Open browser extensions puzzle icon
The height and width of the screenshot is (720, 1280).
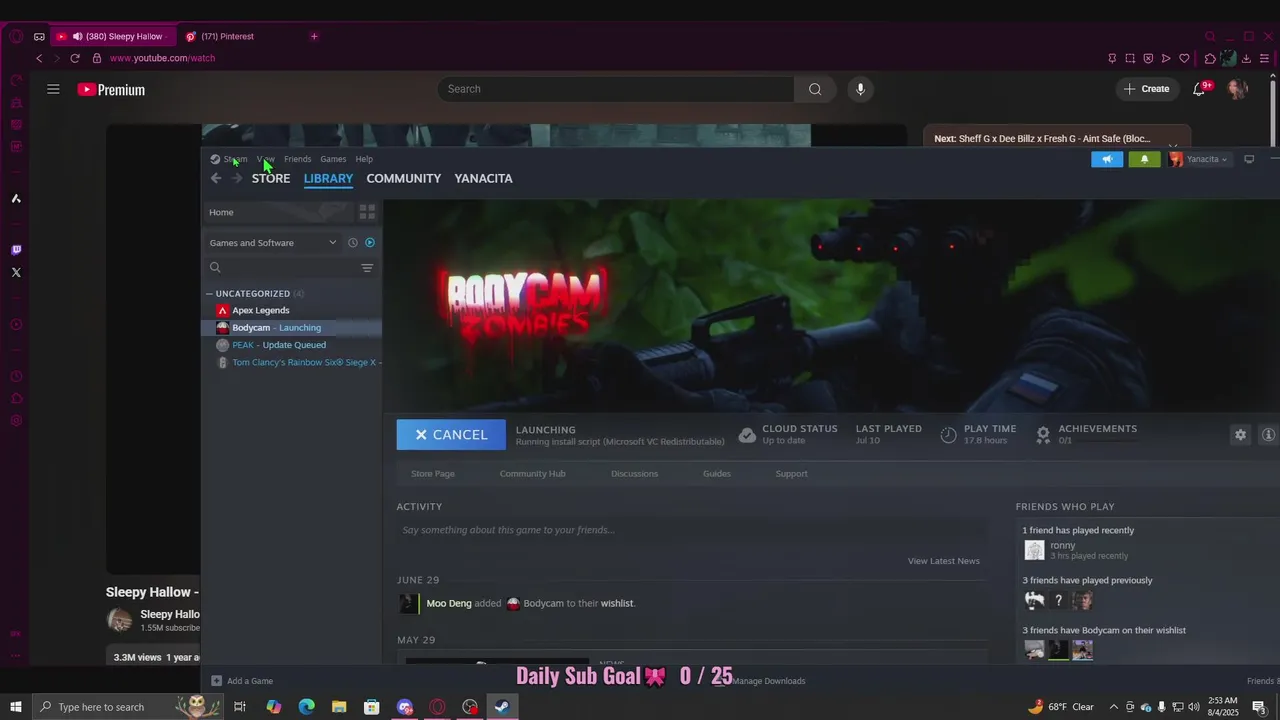(1210, 58)
